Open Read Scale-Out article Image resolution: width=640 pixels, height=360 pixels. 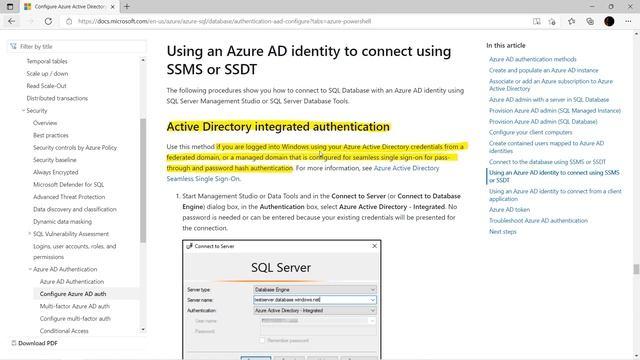click(x=47, y=86)
